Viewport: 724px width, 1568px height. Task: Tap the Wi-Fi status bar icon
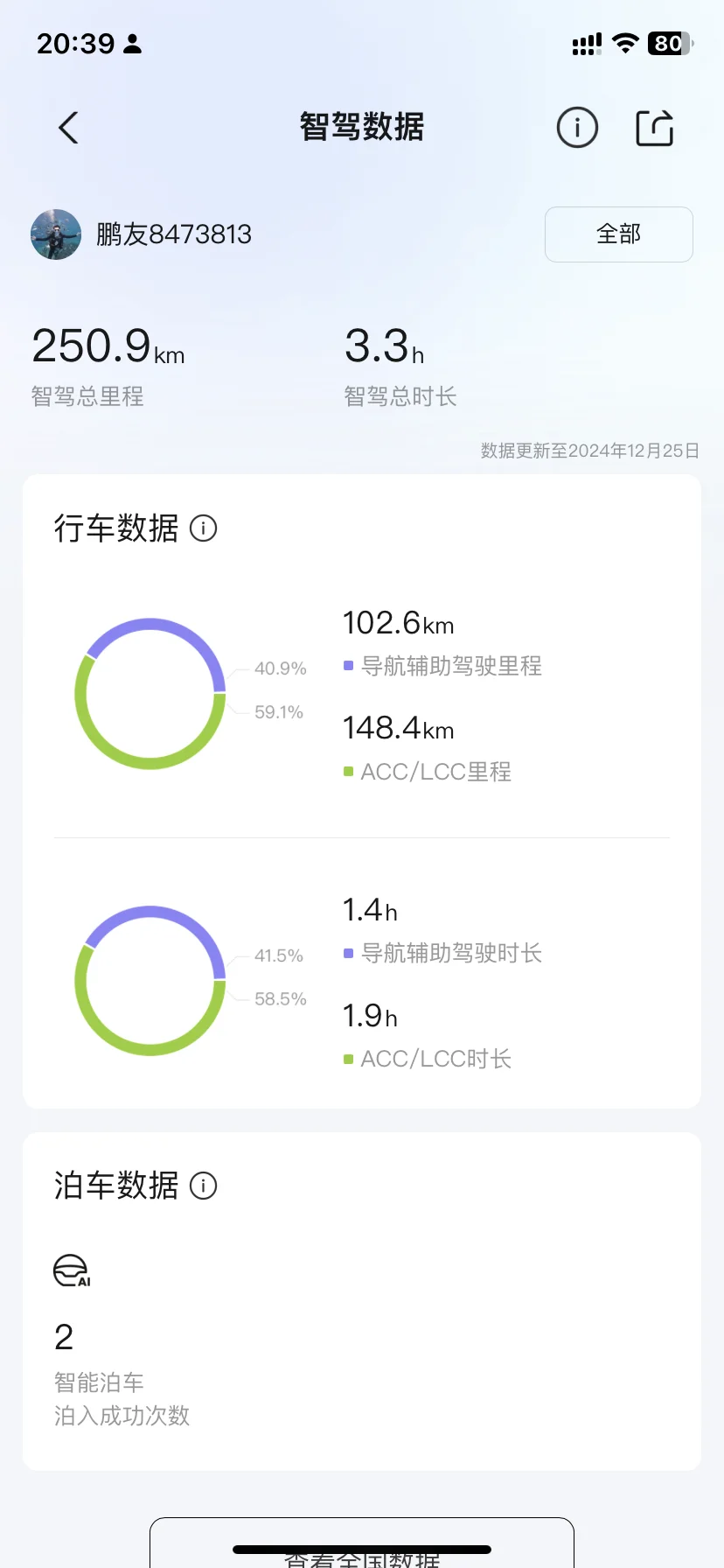click(x=625, y=43)
